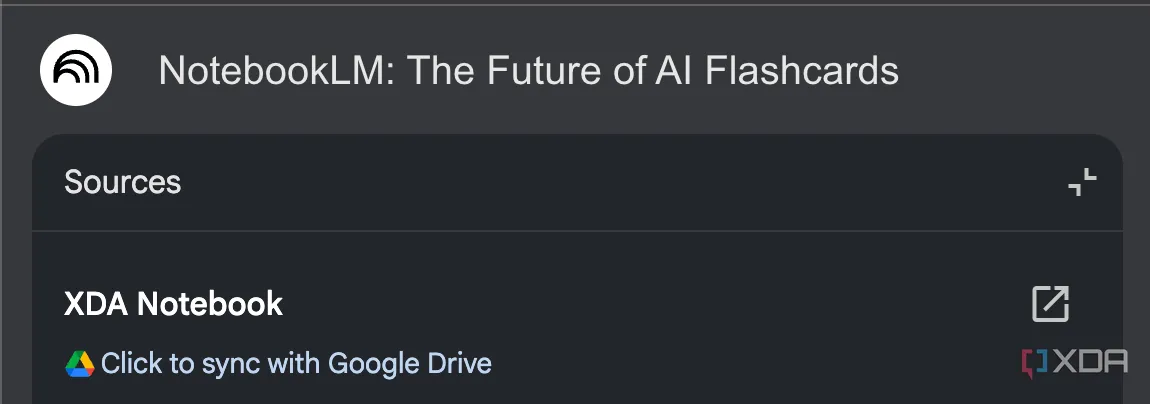
Task: Click the word 'Google Drive' in sync link
Action: (409, 364)
